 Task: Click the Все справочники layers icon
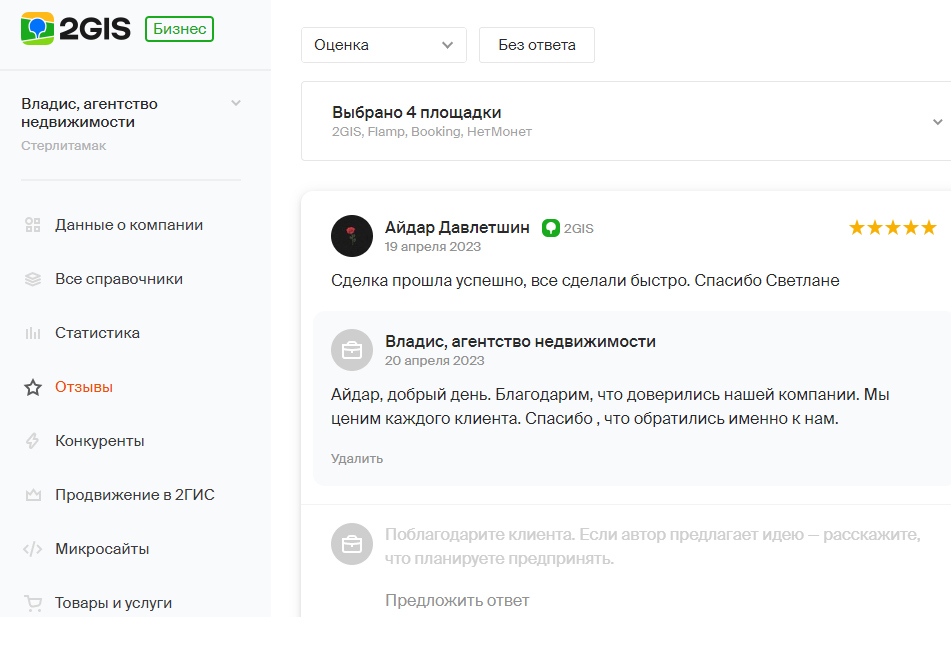[x=33, y=279]
